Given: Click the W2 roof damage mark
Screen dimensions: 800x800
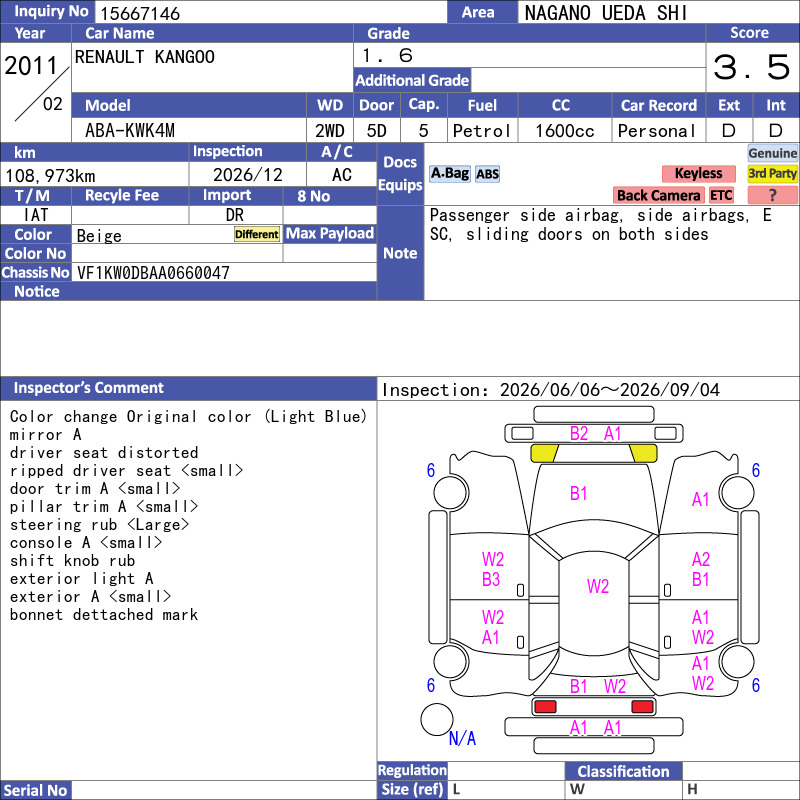Looking at the screenshot, I should coord(597,586).
